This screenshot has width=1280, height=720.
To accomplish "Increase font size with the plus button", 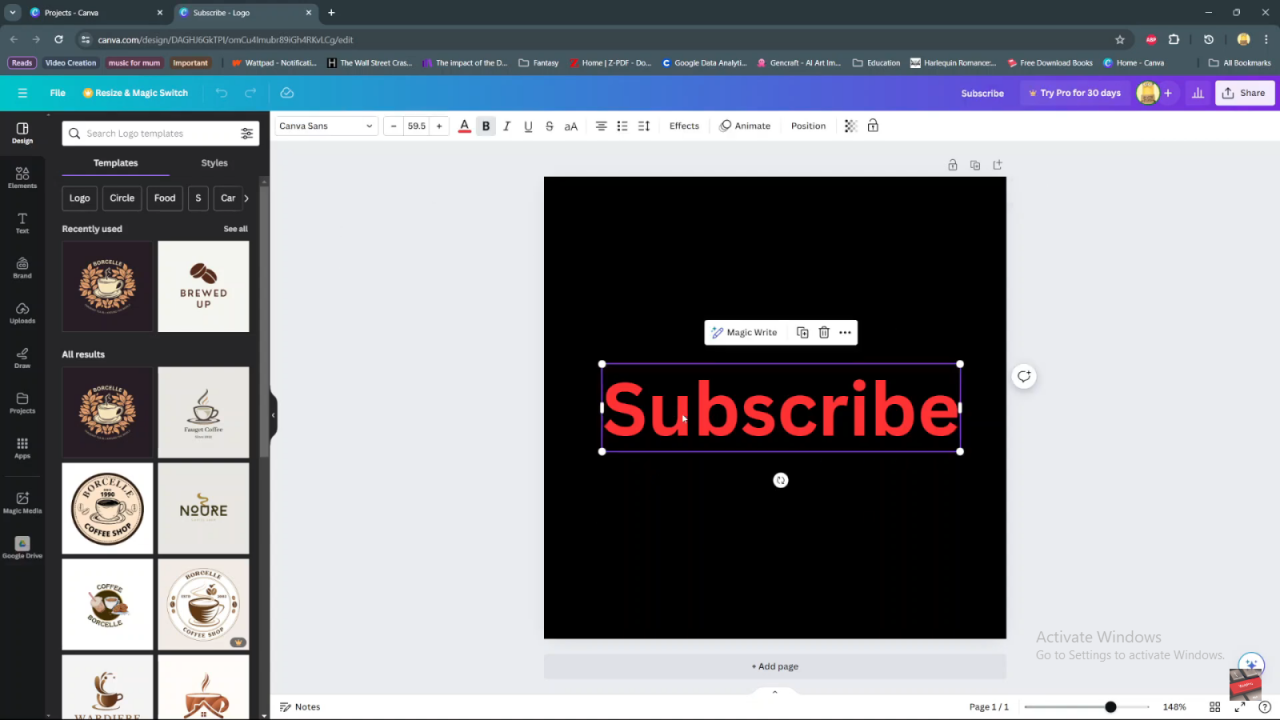I will click(x=439, y=126).
